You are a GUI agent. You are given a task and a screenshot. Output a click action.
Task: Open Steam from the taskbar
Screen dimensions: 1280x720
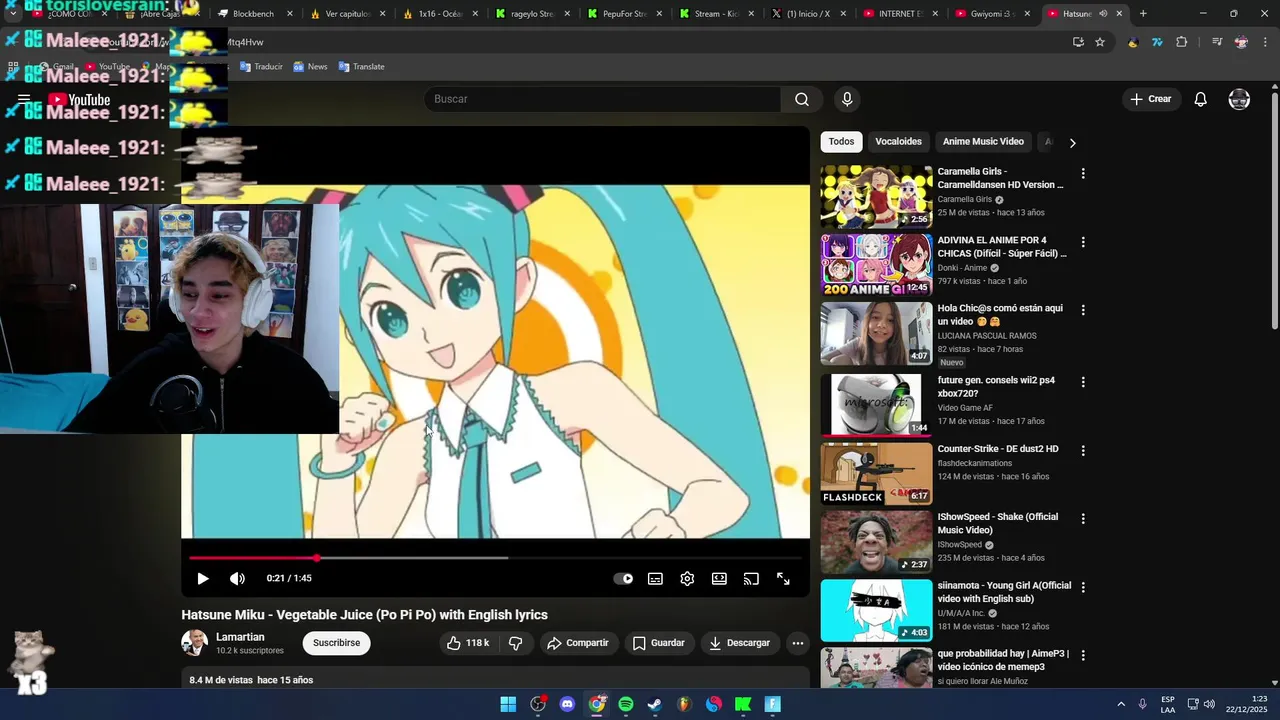point(655,704)
